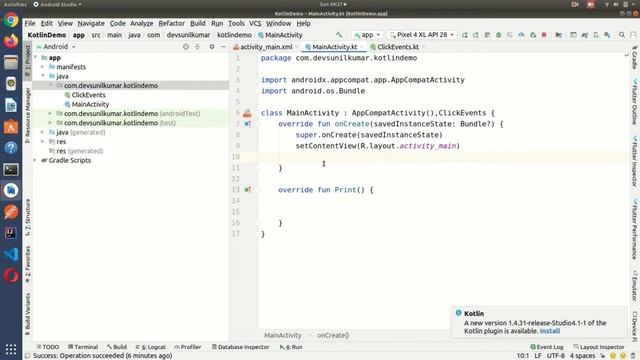Expand the Gradle Scripts node
The image size is (640, 360).
(x=36, y=160)
